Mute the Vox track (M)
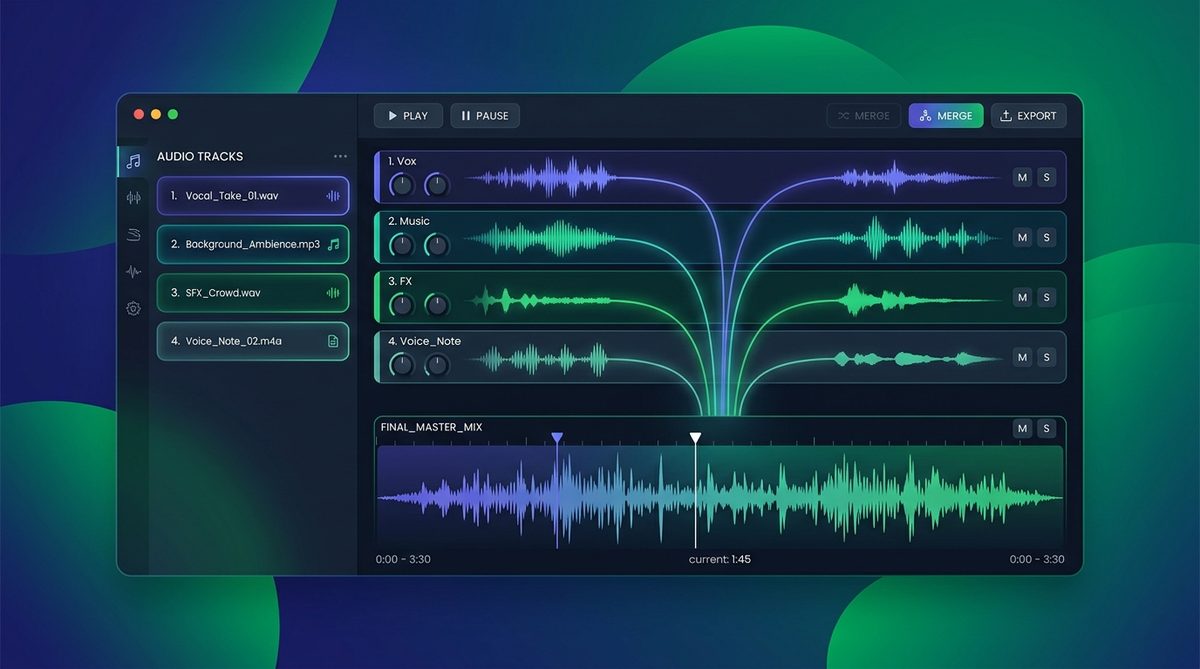 click(x=1022, y=178)
